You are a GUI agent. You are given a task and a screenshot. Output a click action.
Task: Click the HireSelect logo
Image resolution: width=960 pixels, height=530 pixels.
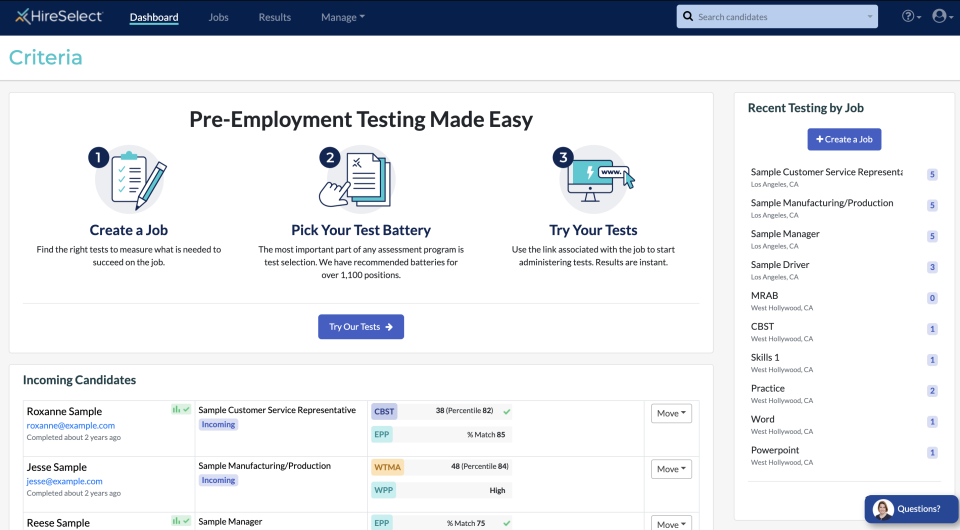59,17
